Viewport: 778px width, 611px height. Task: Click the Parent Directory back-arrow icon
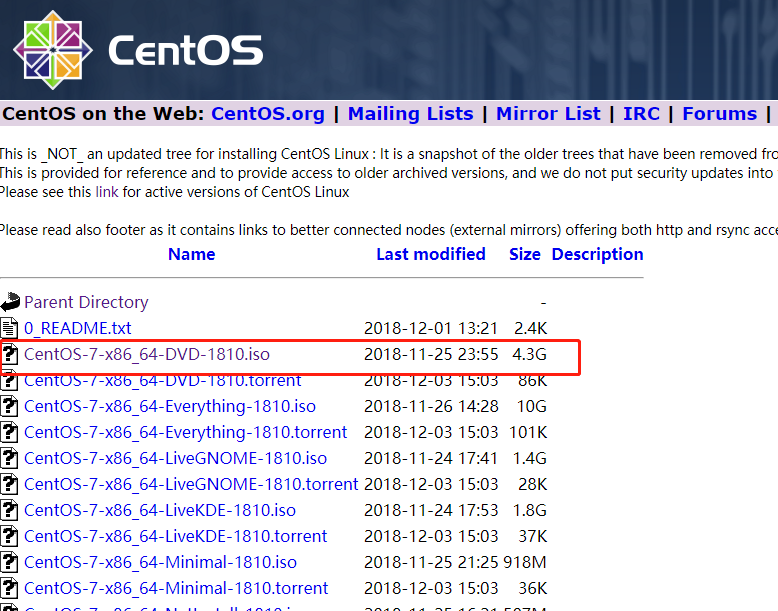pyautogui.click(x=10, y=302)
